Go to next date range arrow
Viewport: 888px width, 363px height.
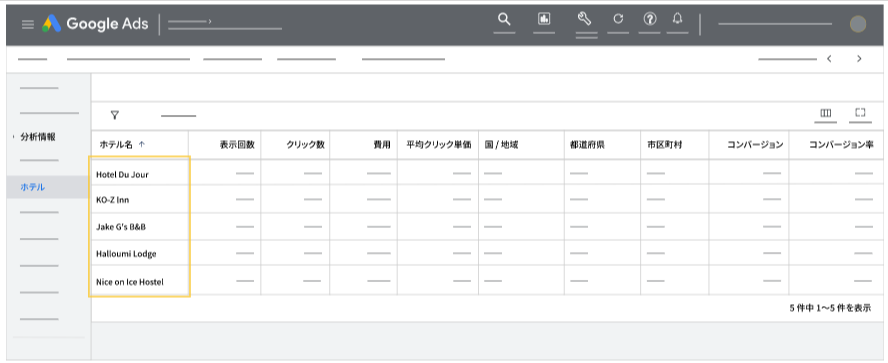859,58
